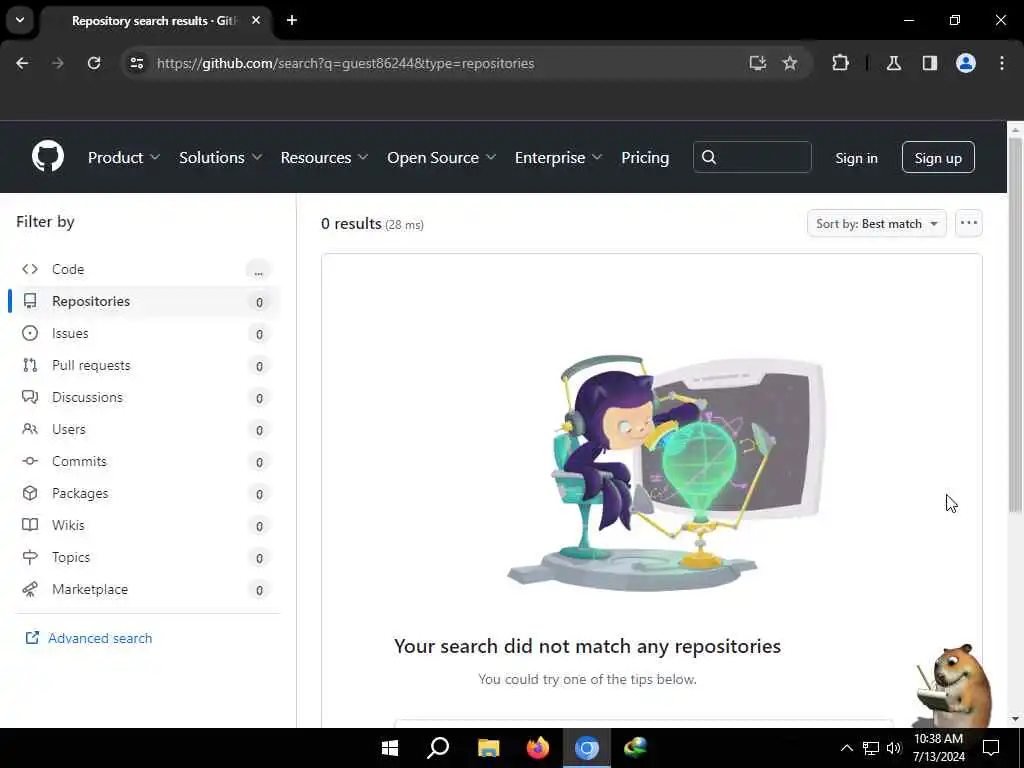1024x768 pixels.
Task: Open the tab search dropdown arrow
Action: coord(20,20)
